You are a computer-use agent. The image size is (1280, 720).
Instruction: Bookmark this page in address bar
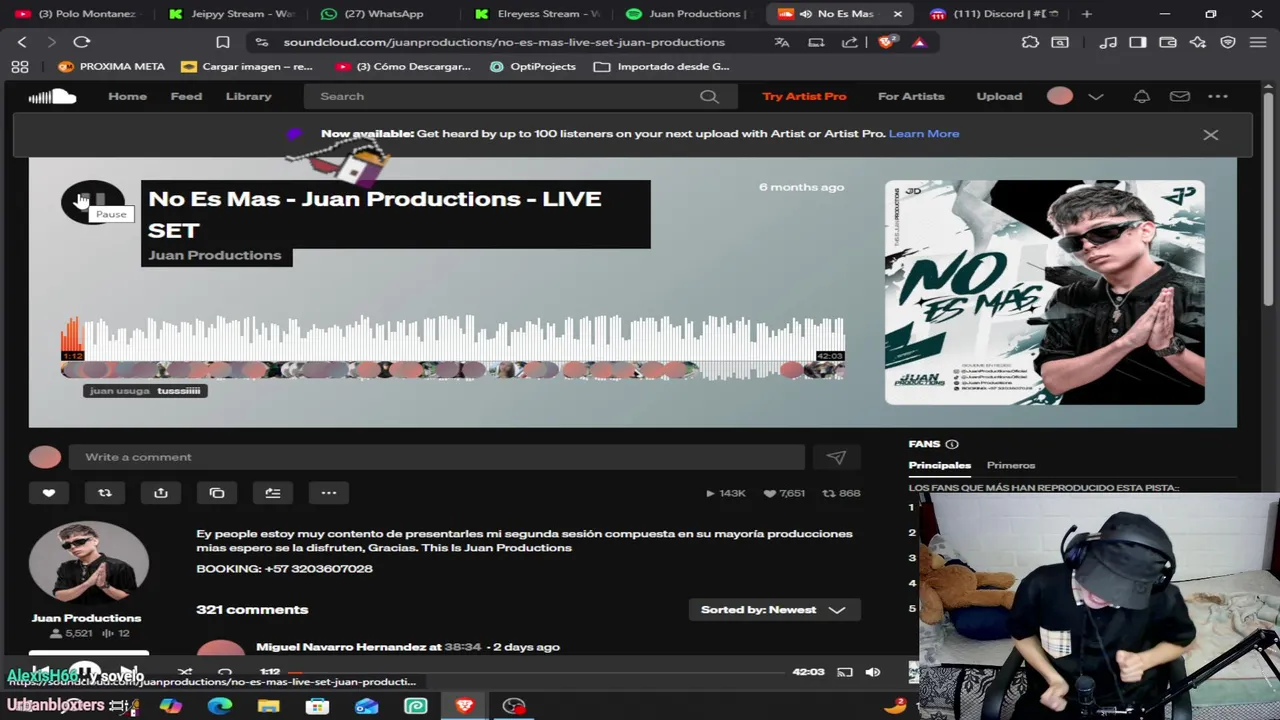[x=223, y=42]
